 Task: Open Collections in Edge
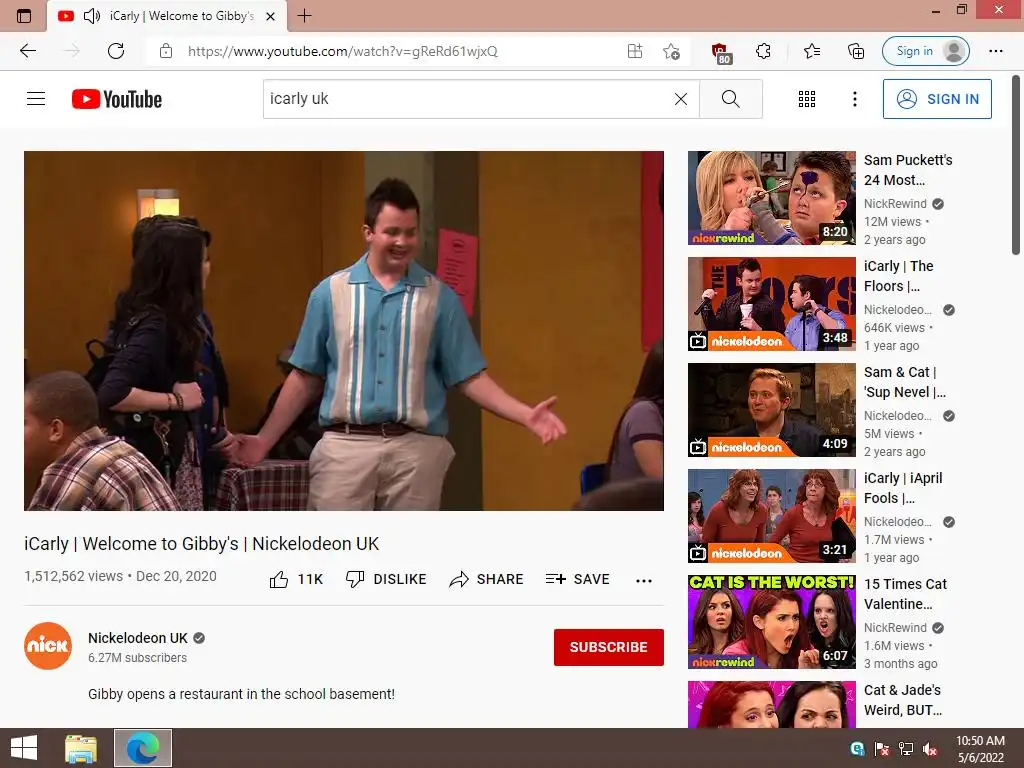[x=856, y=51]
